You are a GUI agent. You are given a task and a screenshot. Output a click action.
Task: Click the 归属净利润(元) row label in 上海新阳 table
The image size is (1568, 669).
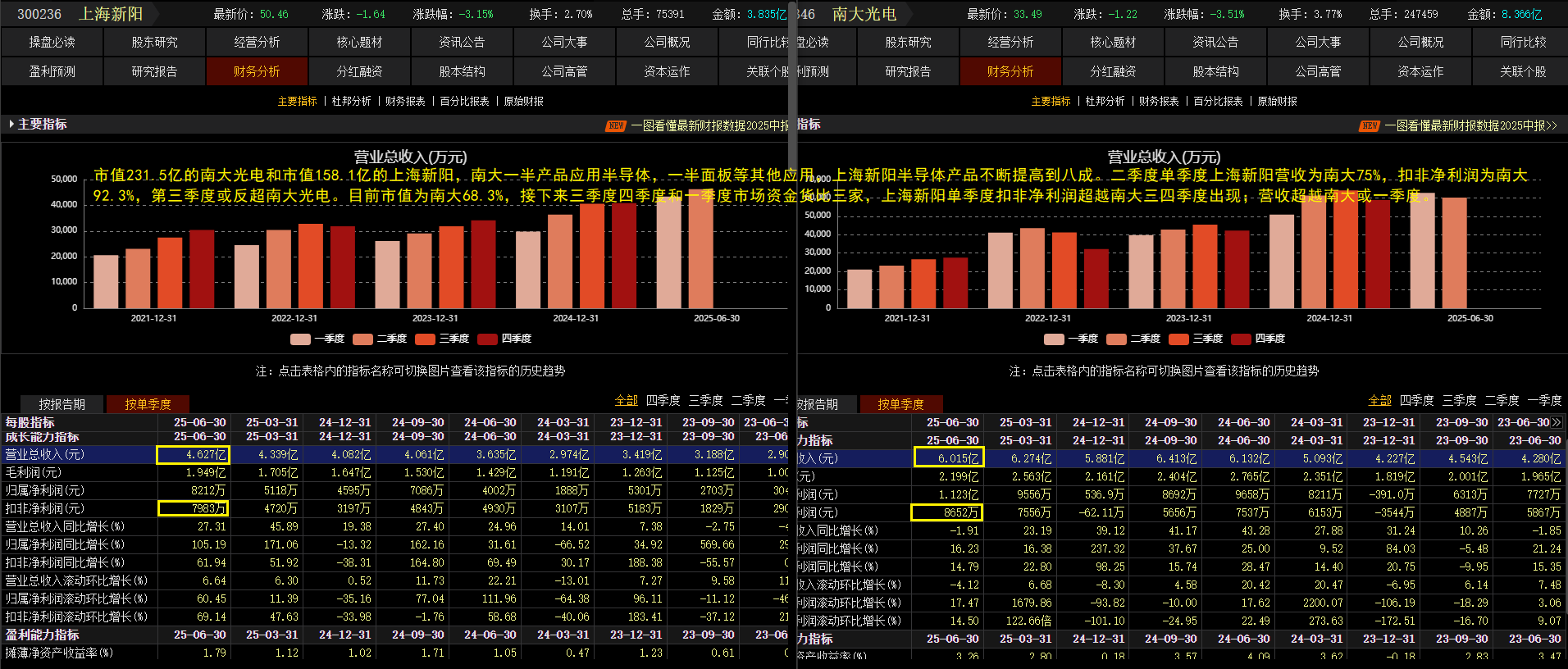[x=45, y=490]
